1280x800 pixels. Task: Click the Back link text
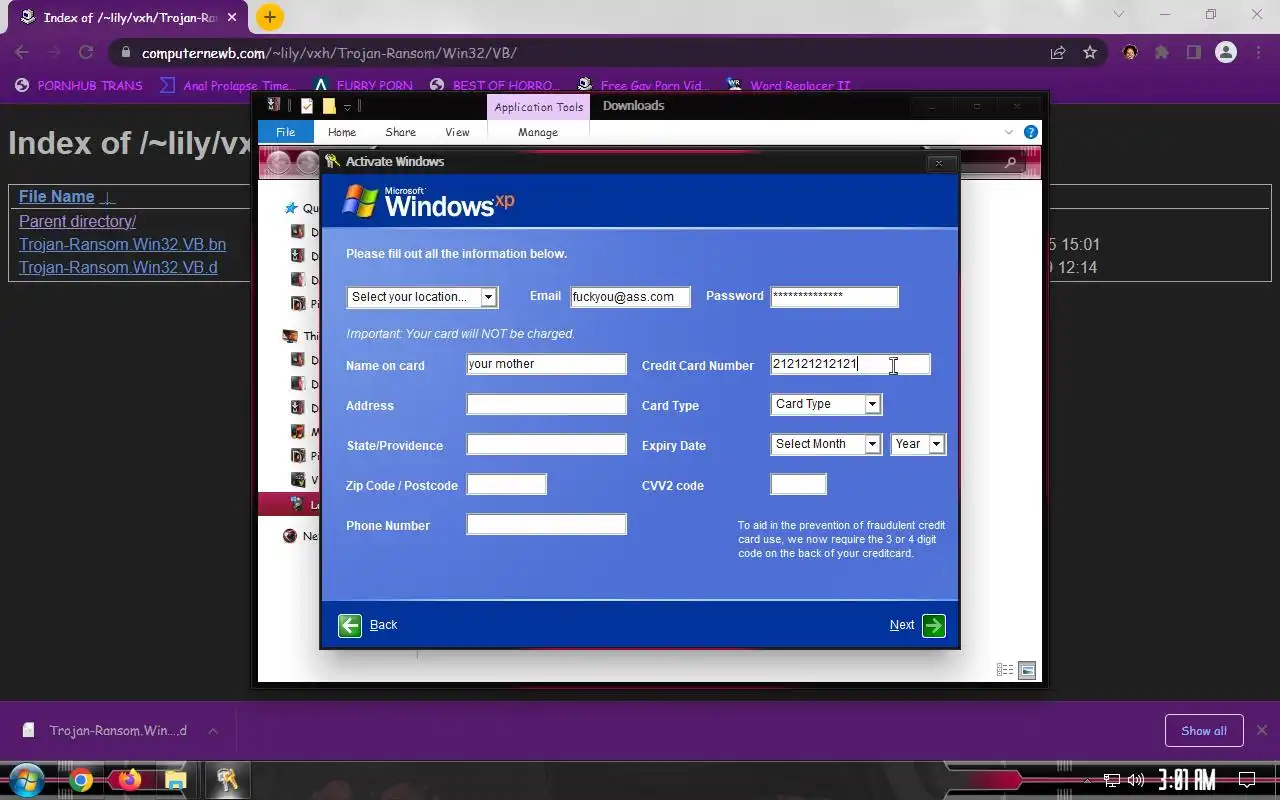coord(383,625)
